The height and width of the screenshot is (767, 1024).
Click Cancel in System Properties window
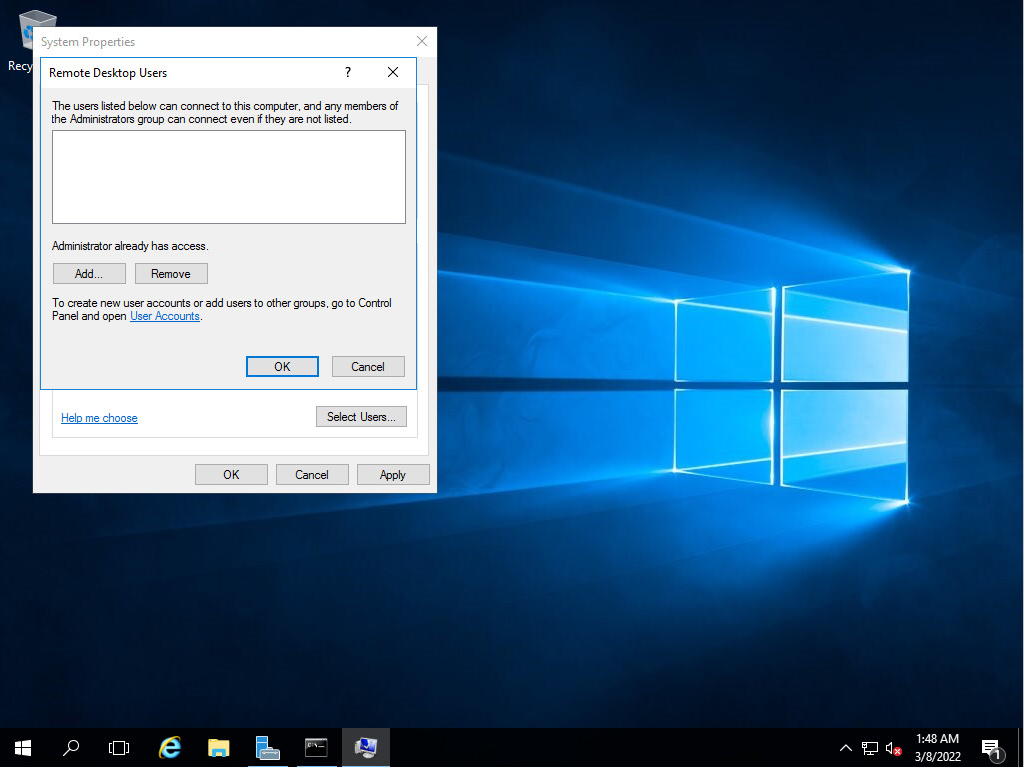[x=312, y=475]
